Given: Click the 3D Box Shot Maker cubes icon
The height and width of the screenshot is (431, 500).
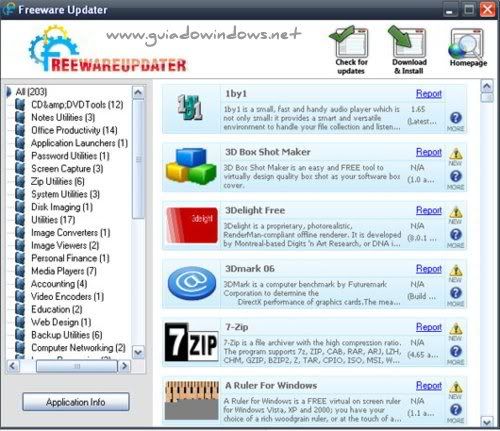Looking at the screenshot, I should pyautogui.click(x=191, y=166).
